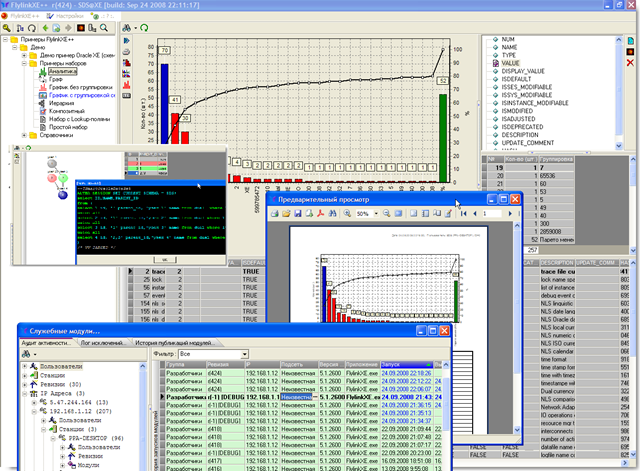
Task: Open the zoom percentage dropdown showing 50%
Action: pyautogui.click(x=376, y=213)
